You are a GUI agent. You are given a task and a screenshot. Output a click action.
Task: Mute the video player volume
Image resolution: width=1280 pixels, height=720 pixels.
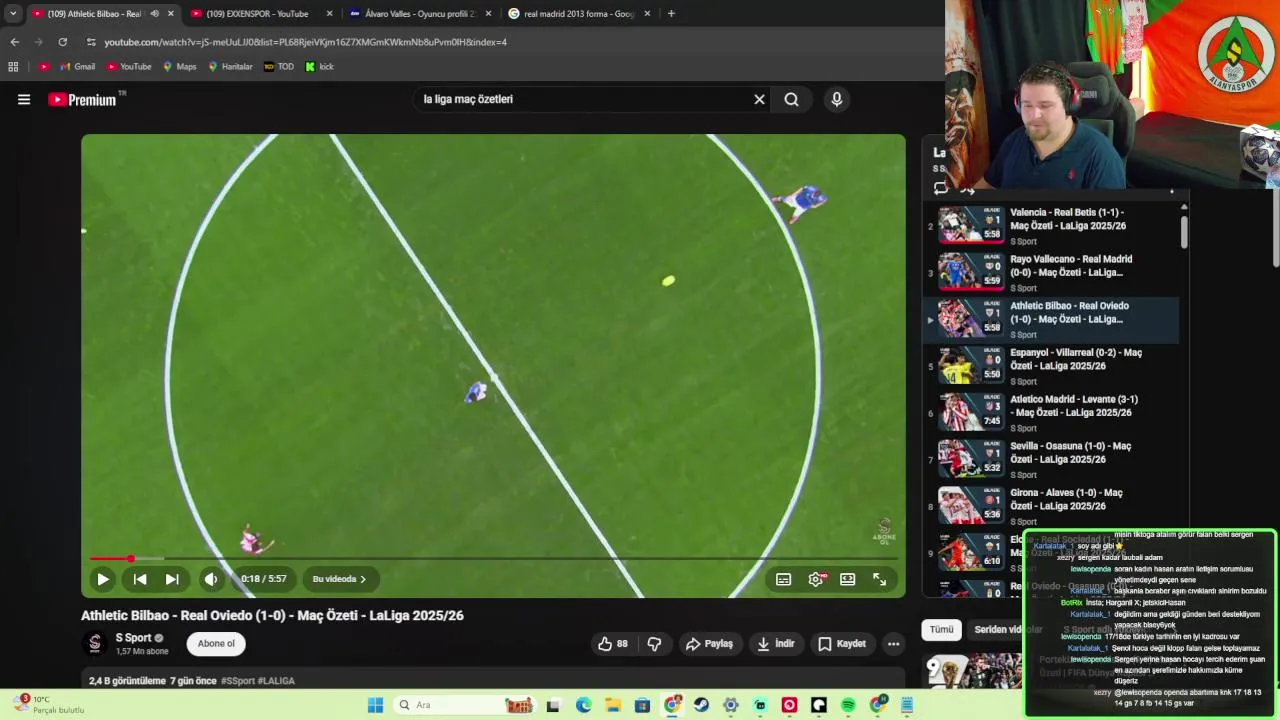pyautogui.click(x=211, y=579)
